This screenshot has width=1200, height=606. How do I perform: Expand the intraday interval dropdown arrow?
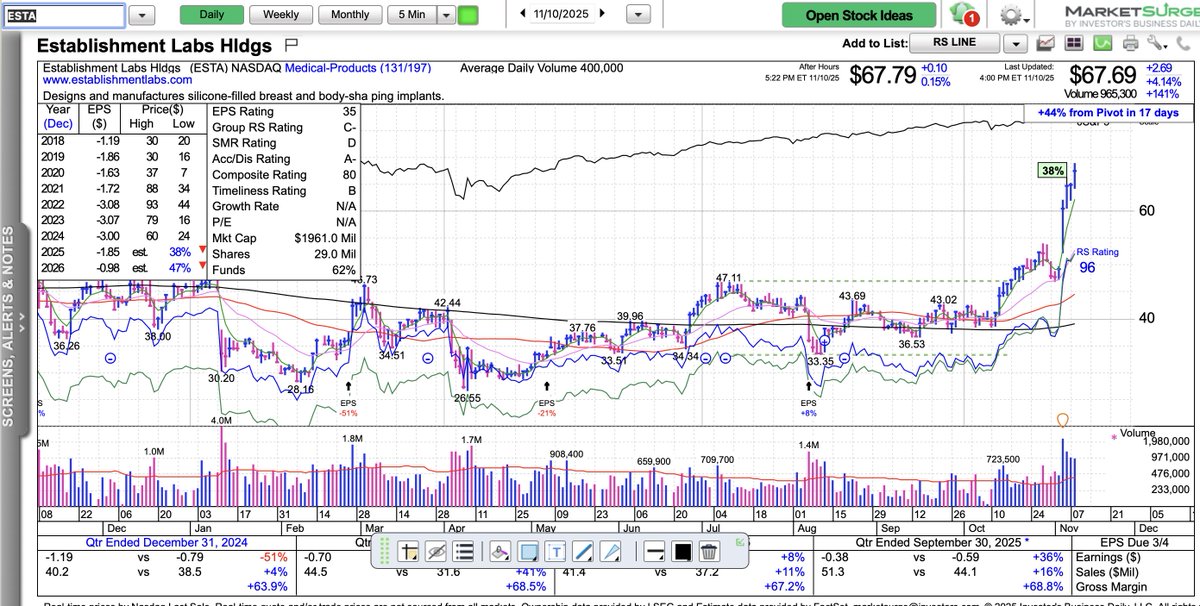pyautogui.click(x=446, y=15)
